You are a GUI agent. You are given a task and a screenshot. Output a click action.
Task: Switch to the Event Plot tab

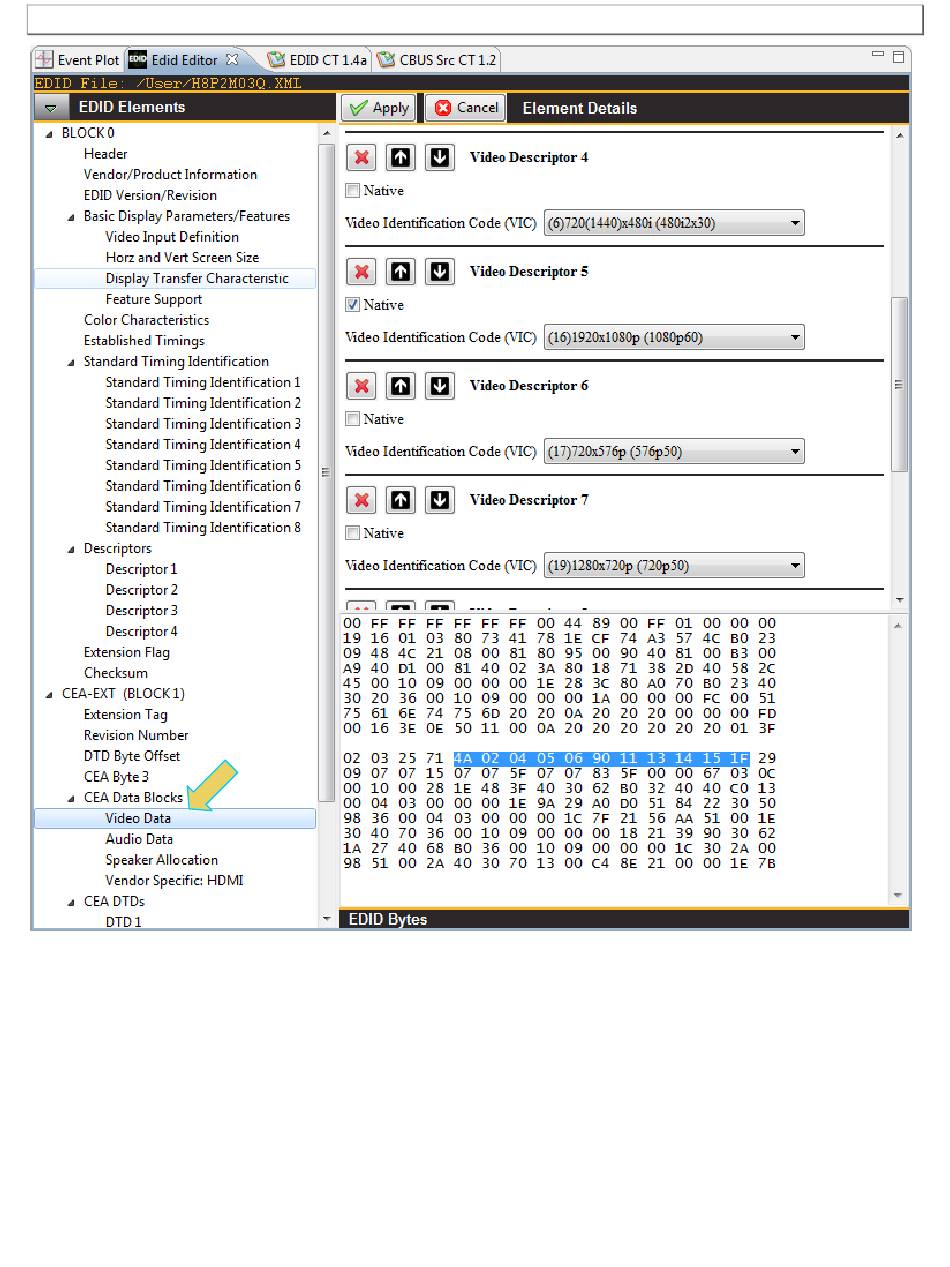[x=78, y=60]
